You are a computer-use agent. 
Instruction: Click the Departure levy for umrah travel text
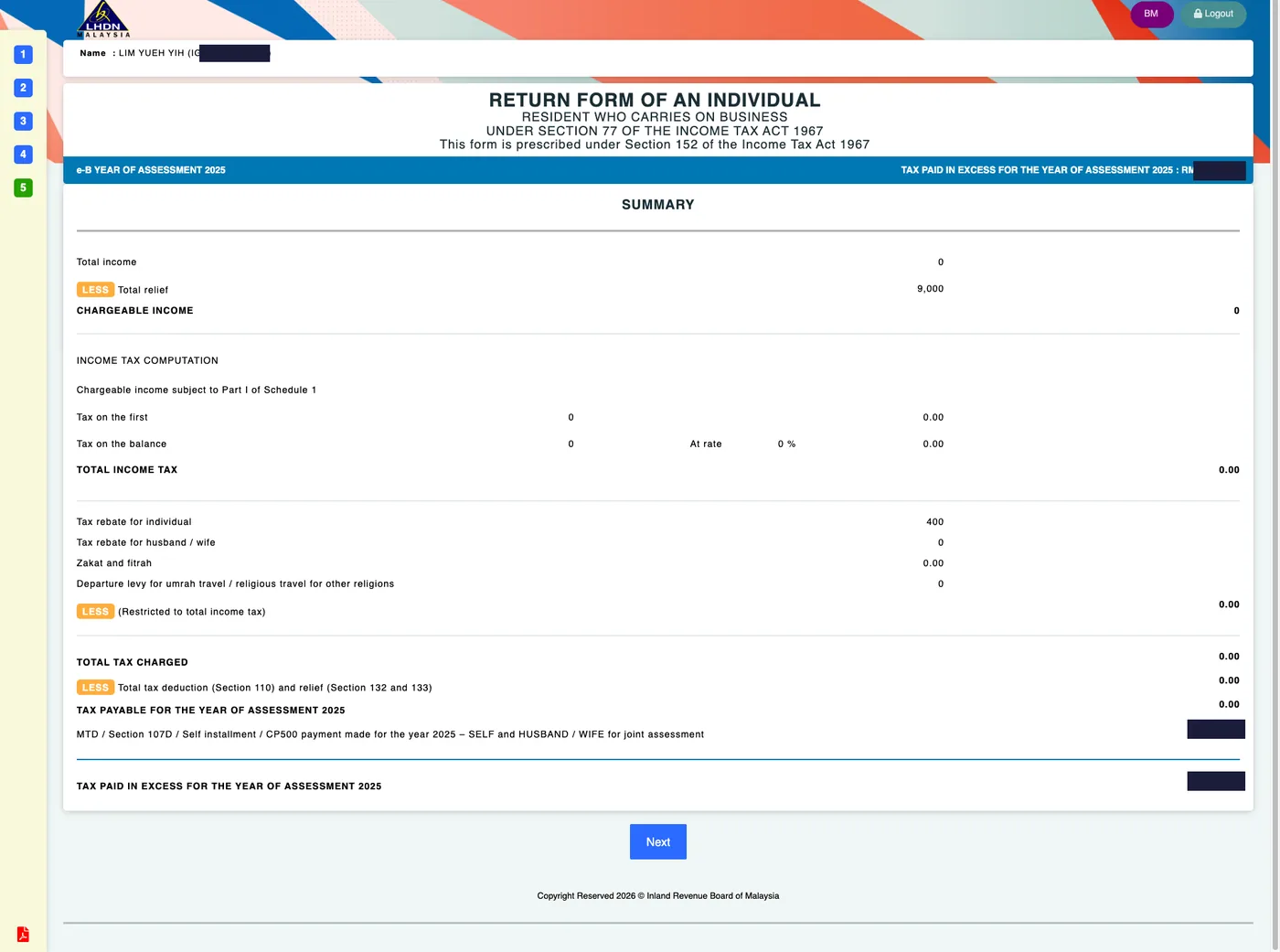click(x=236, y=584)
